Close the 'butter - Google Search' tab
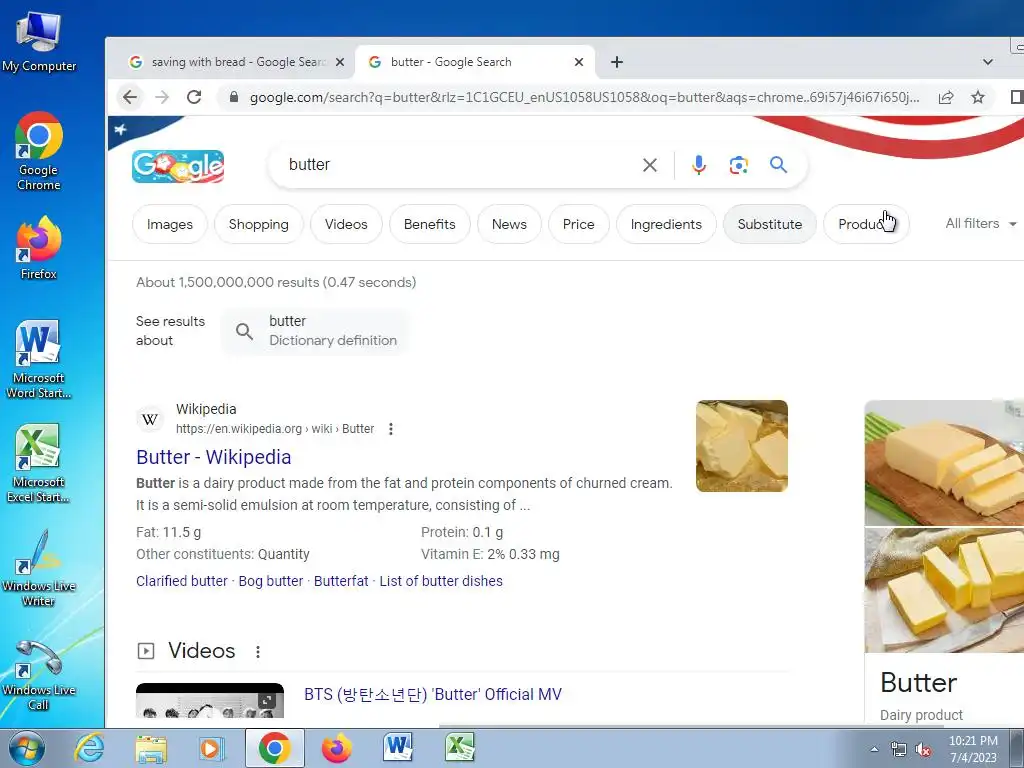1024x768 pixels. [579, 62]
